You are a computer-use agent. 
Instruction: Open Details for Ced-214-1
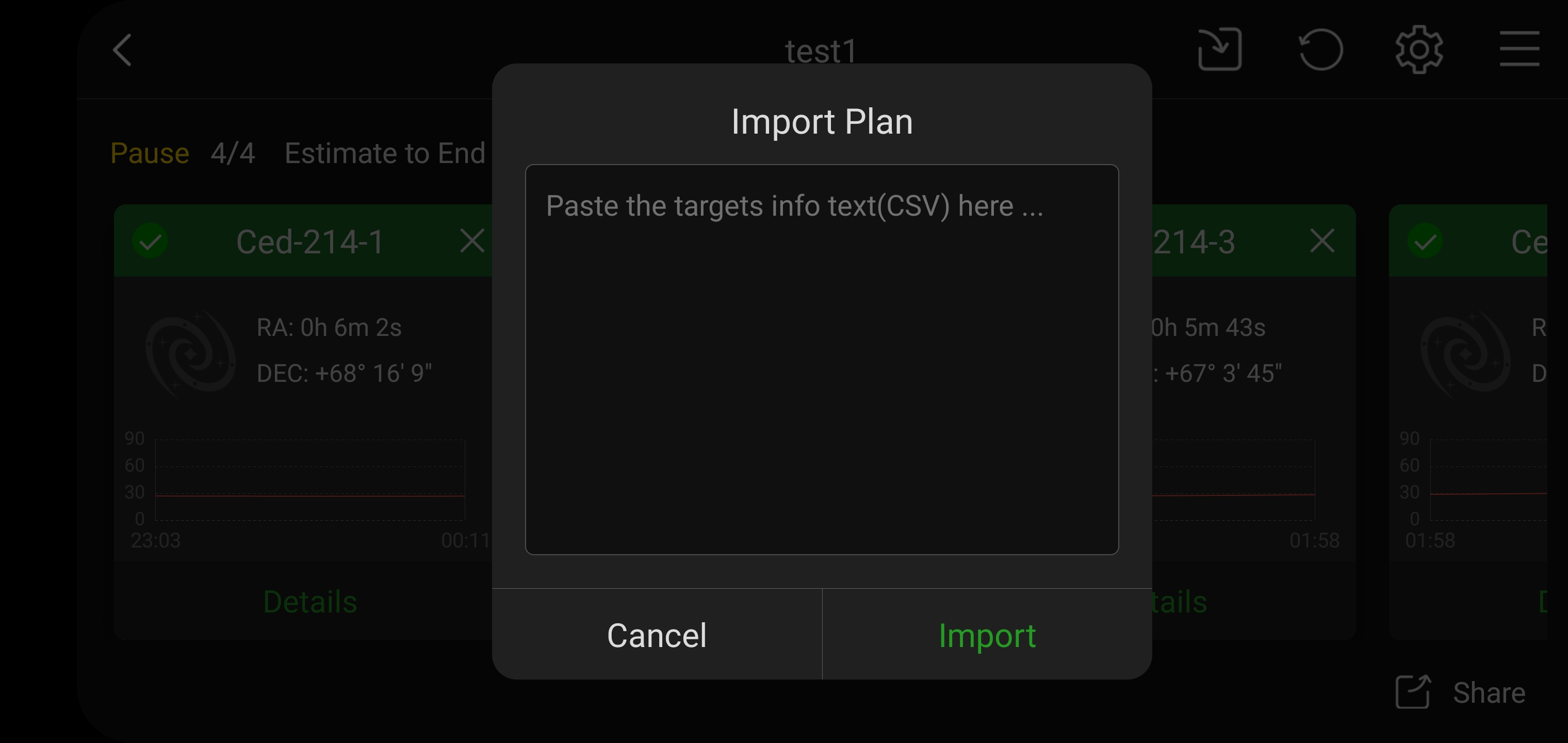pos(310,602)
